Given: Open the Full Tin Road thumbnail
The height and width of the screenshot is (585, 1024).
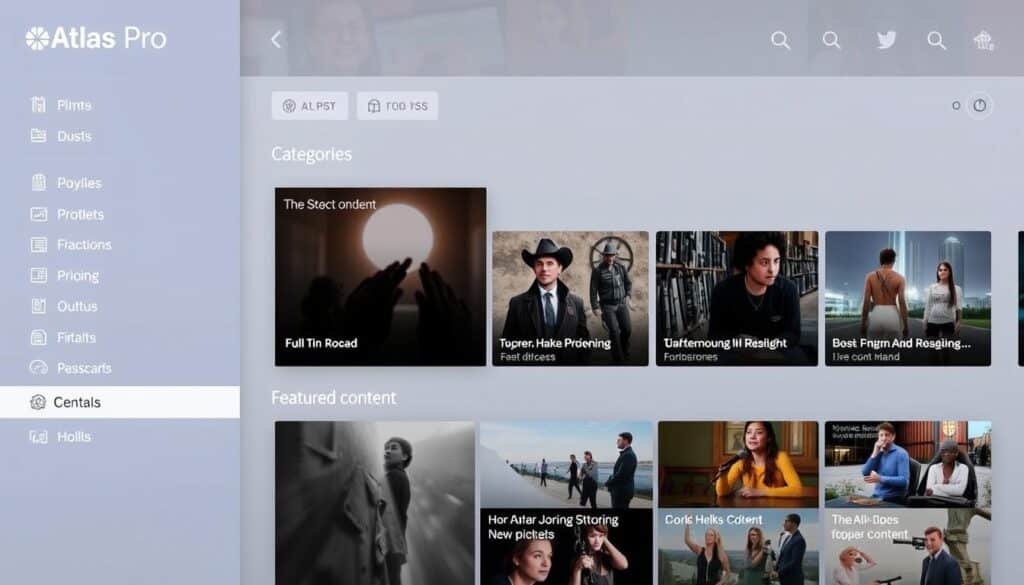Looking at the screenshot, I should pos(378,276).
